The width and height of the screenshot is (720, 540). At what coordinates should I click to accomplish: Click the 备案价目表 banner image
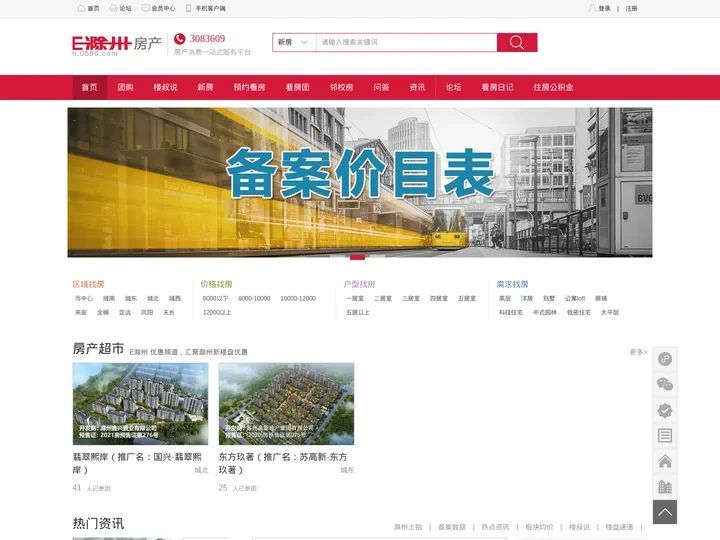360,182
